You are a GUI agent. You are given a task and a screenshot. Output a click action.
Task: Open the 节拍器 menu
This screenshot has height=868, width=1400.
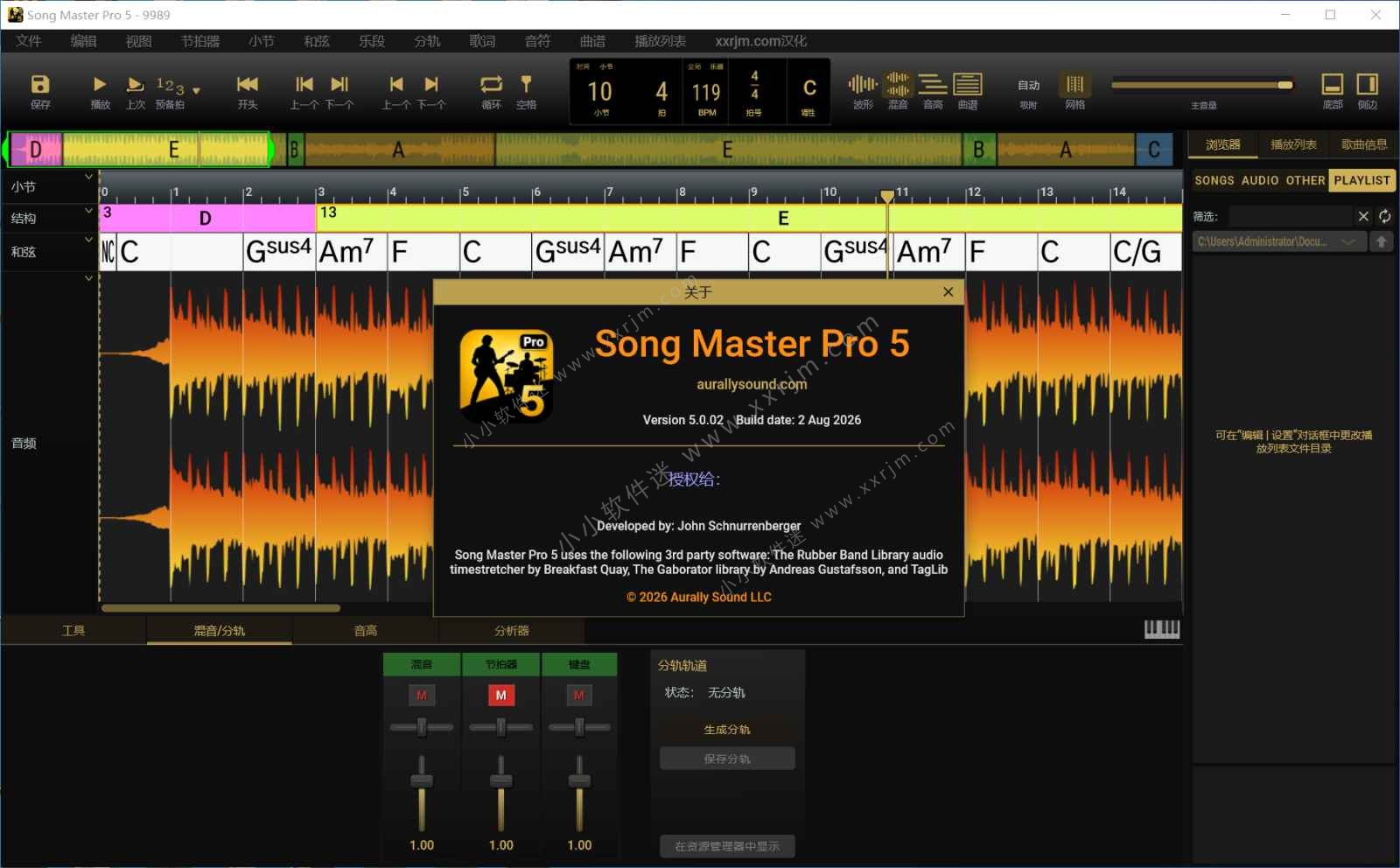[x=200, y=41]
